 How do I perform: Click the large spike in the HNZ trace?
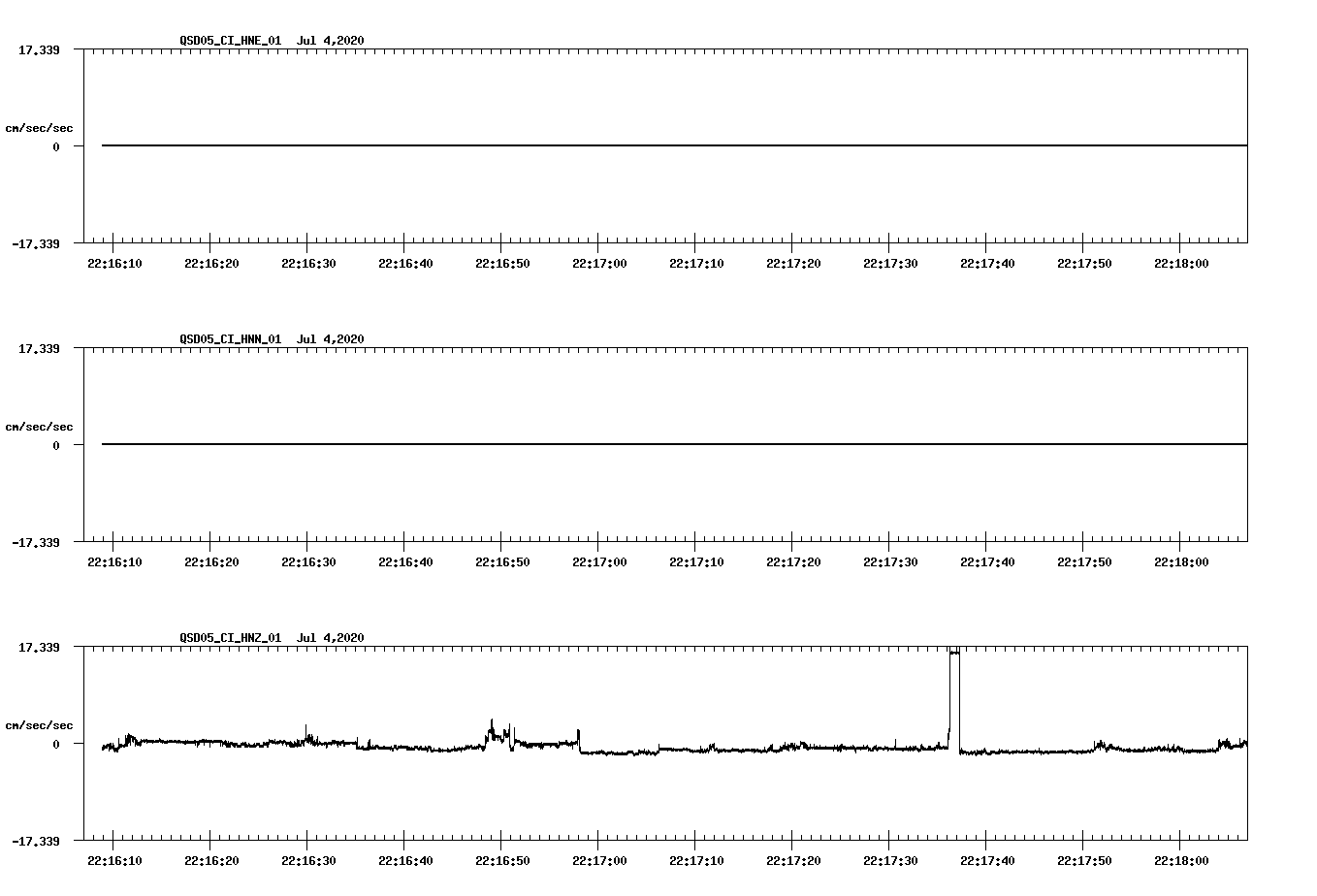point(954,698)
